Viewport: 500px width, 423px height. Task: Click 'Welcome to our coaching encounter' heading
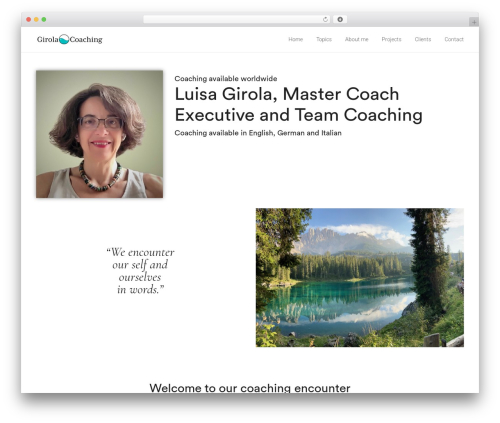[x=250, y=388]
